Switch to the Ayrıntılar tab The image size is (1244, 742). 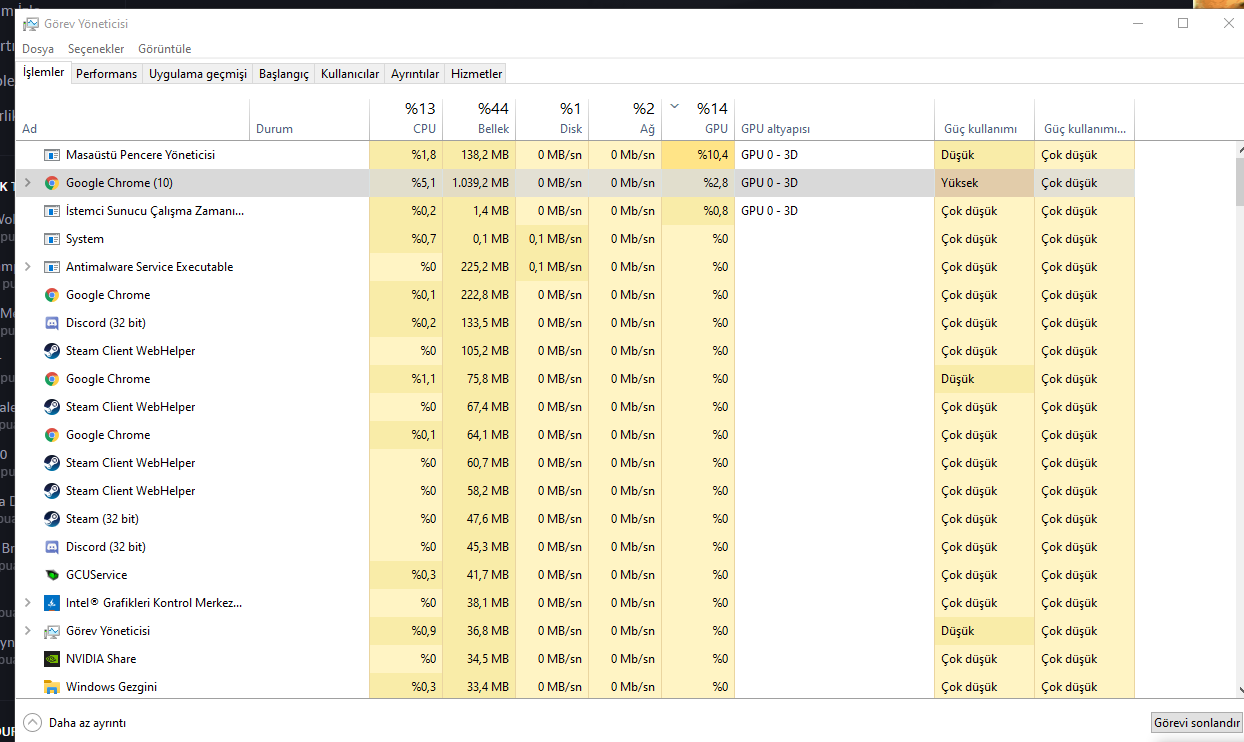pyautogui.click(x=415, y=74)
